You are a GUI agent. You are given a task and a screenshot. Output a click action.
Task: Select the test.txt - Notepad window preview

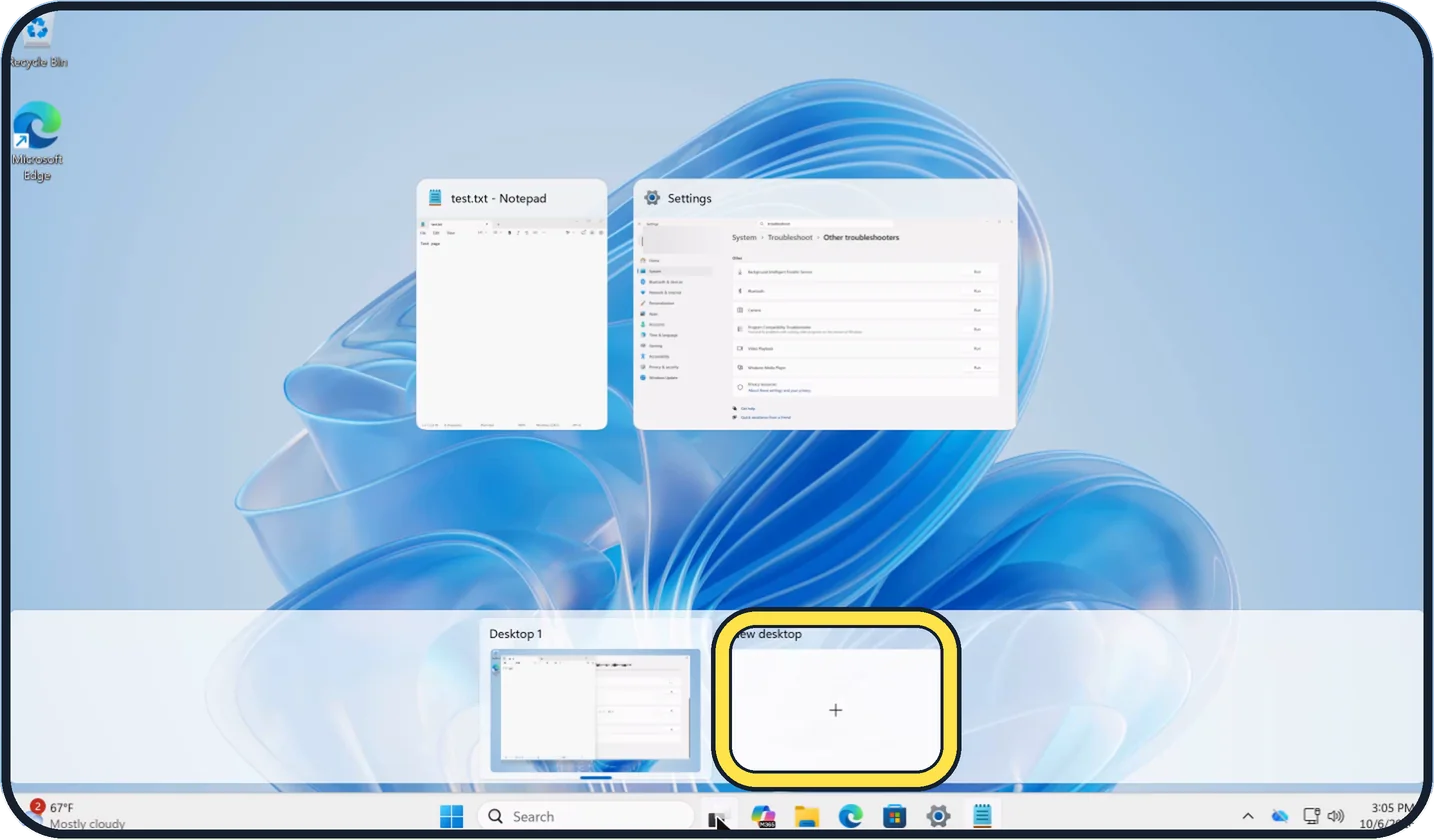pyautogui.click(x=511, y=304)
